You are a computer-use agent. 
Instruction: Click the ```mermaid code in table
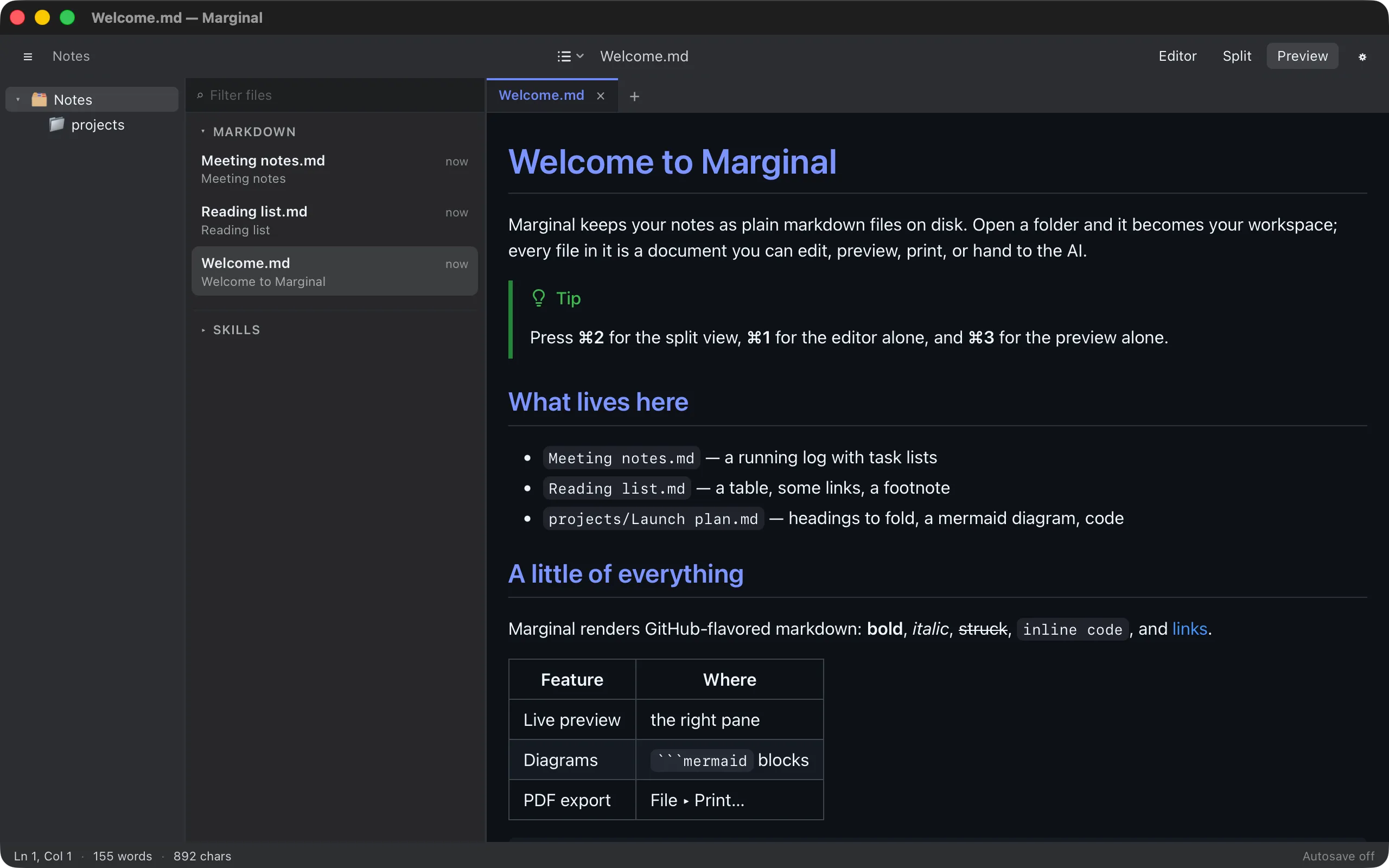coord(702,761)
